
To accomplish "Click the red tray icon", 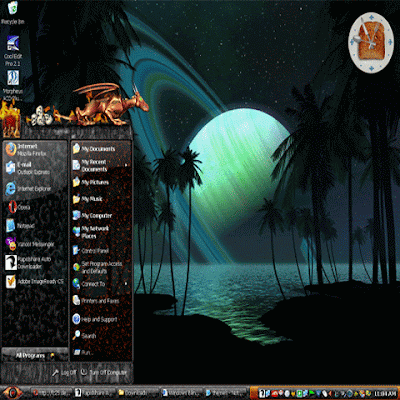I will coord(275,393).
